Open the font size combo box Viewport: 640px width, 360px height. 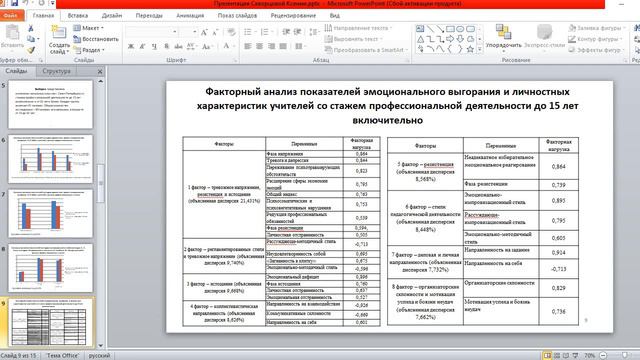[x=189, y=32]
